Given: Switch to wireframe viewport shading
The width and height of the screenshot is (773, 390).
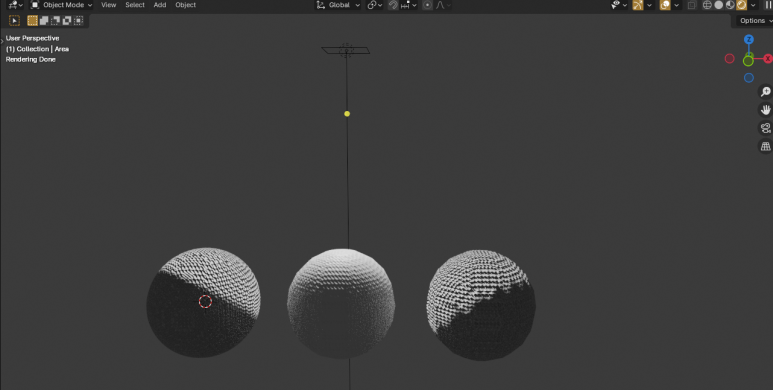Looking at the screenshot, I should tap(707, 5).
